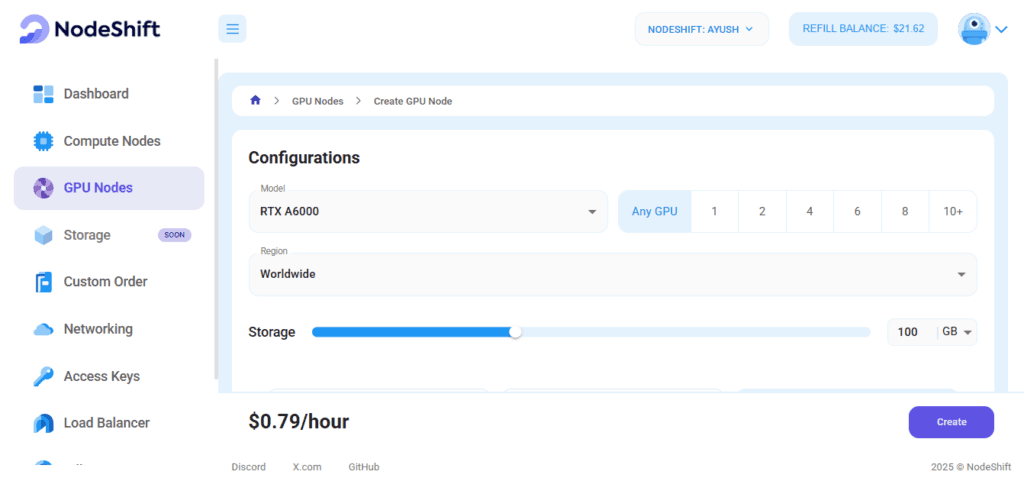Click the 2025 © NodeShift copyright text
Viewport: 1024px width, 481px height.
click(x=969, y=467)
